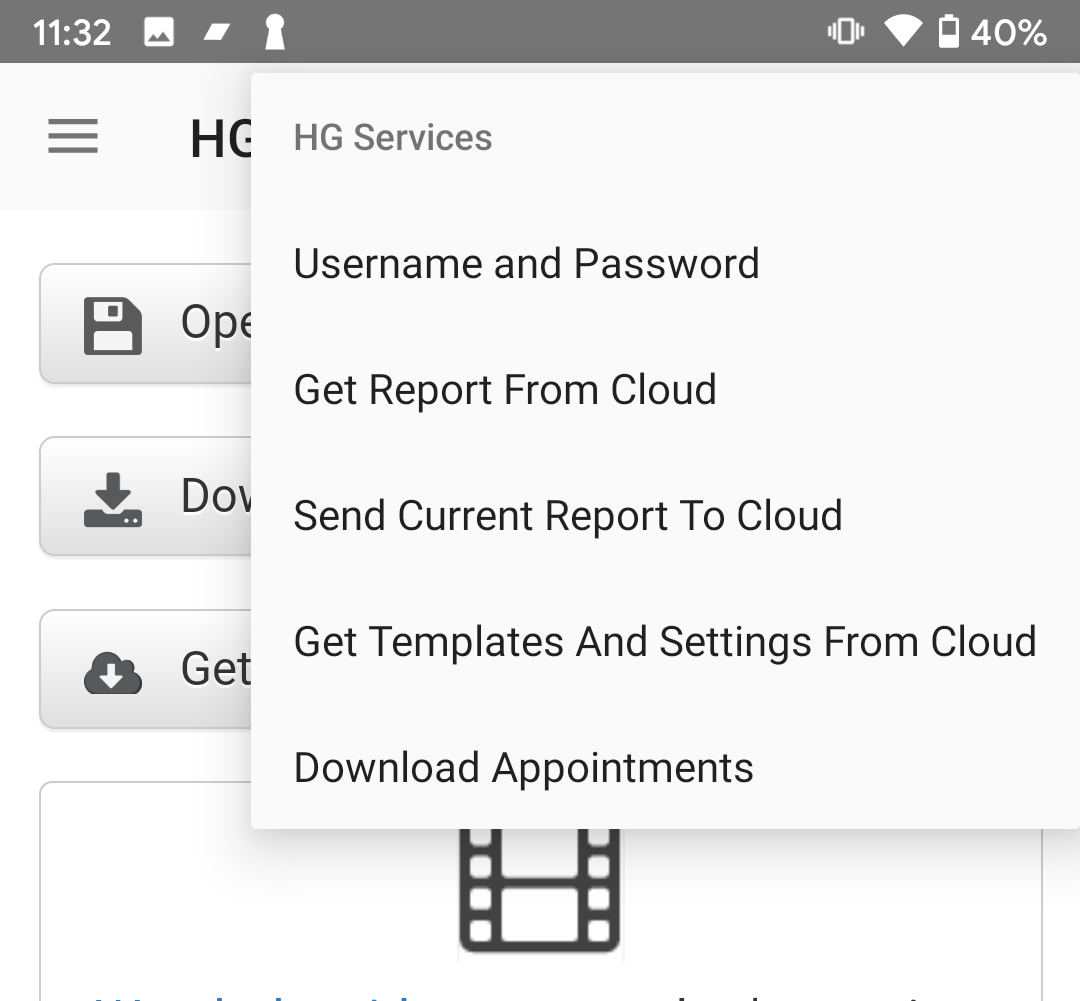This screenshot has height=1001, width=1080.
Task: Tap the image notification icon in status bar
Action: [x=159, y=33]
